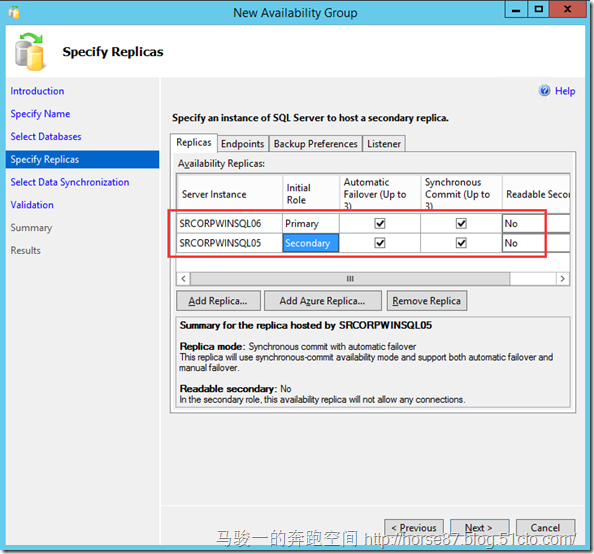Toggle Synchronous Commit for SRCORPWINSQL06
This screenshot has width=594, height=554.
click(x=461, y=223)
